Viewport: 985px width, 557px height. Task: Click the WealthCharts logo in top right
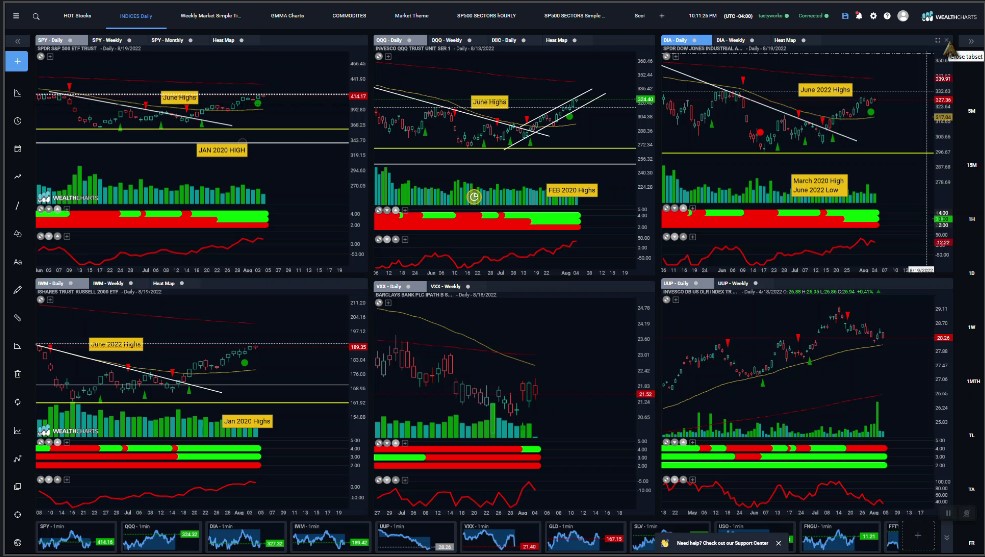coord(949,16)
